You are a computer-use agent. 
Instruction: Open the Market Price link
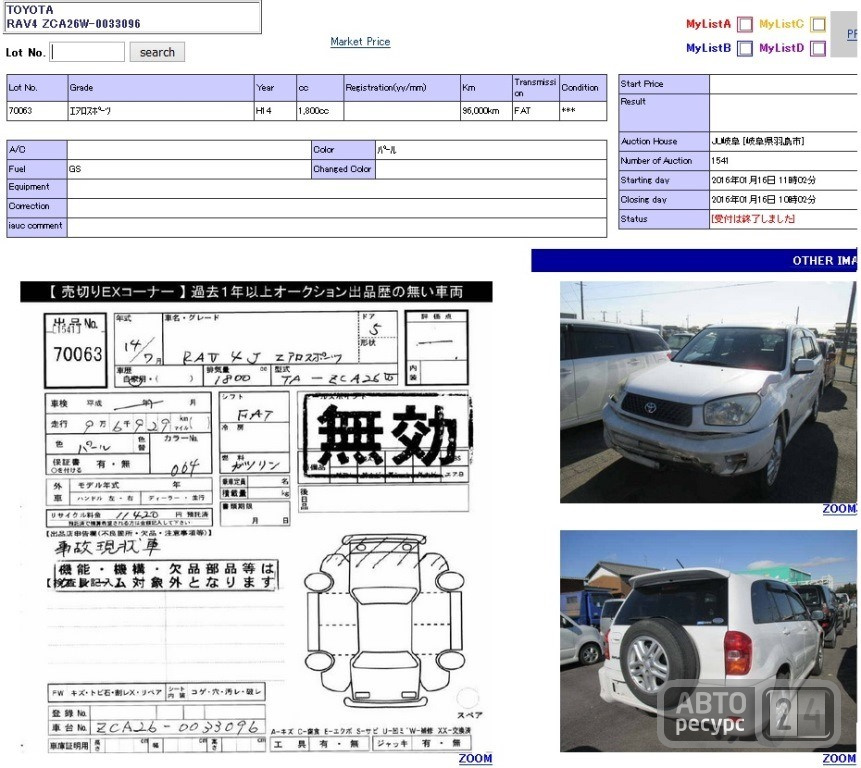click(x=360, y=41)
